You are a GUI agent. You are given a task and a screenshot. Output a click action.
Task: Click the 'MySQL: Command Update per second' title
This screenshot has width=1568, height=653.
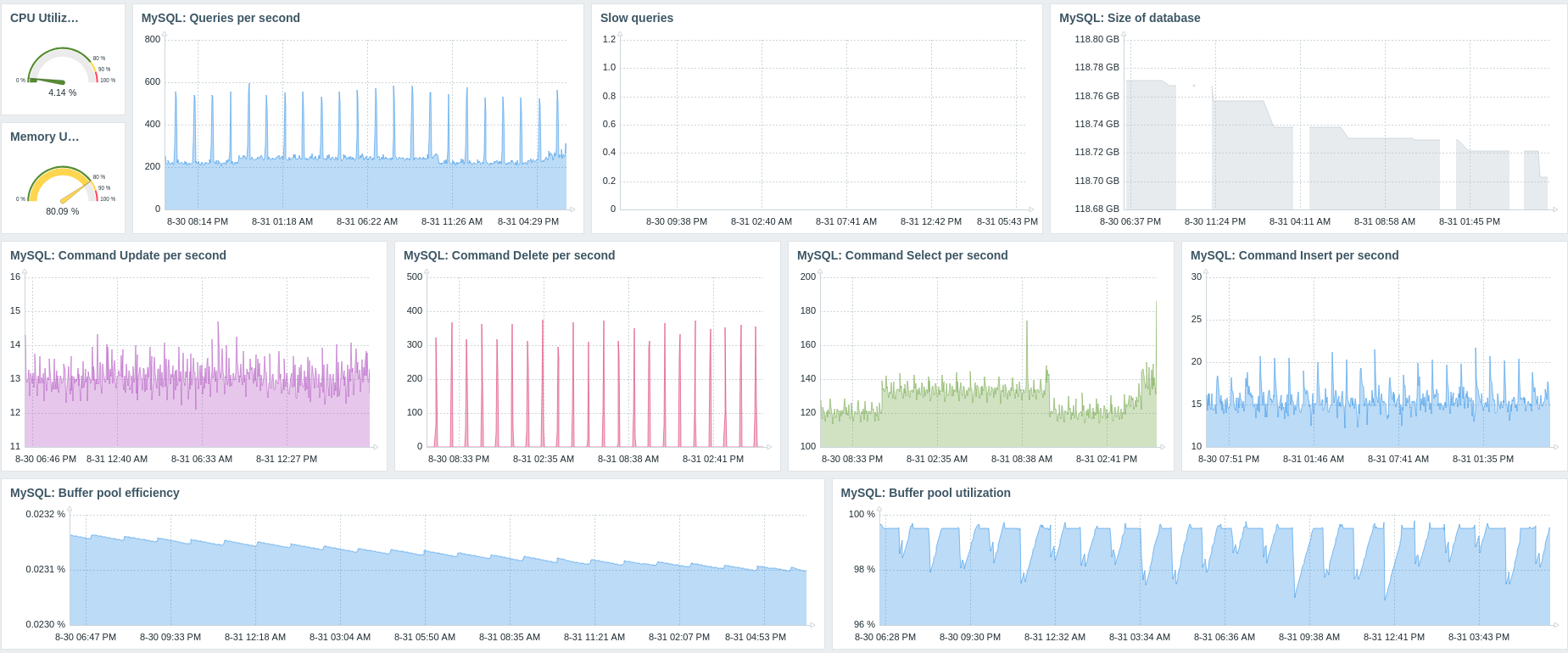click(118, 255)
